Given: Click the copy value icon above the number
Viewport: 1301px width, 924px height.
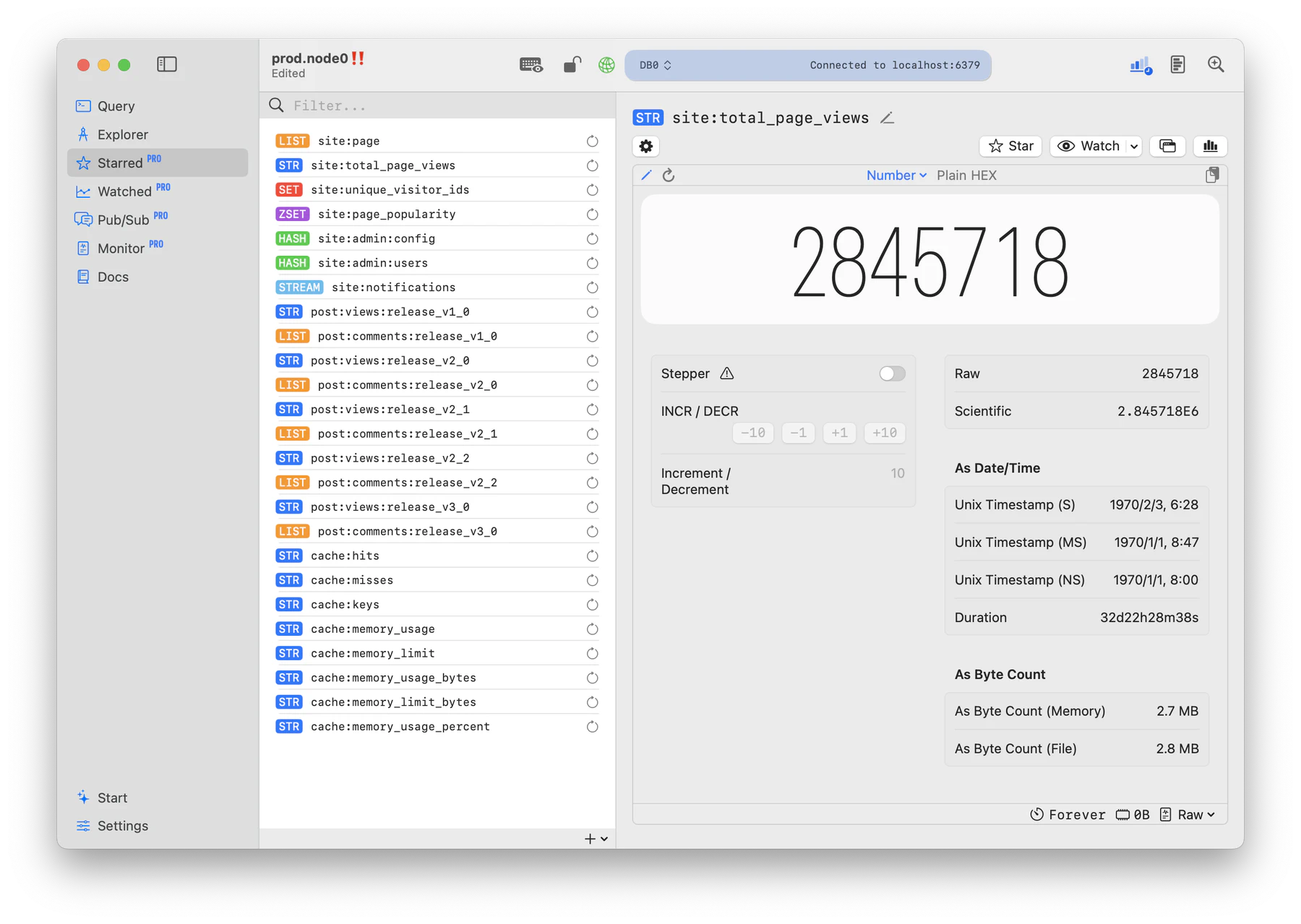Looking at the screenshot, I should 1213,174.
